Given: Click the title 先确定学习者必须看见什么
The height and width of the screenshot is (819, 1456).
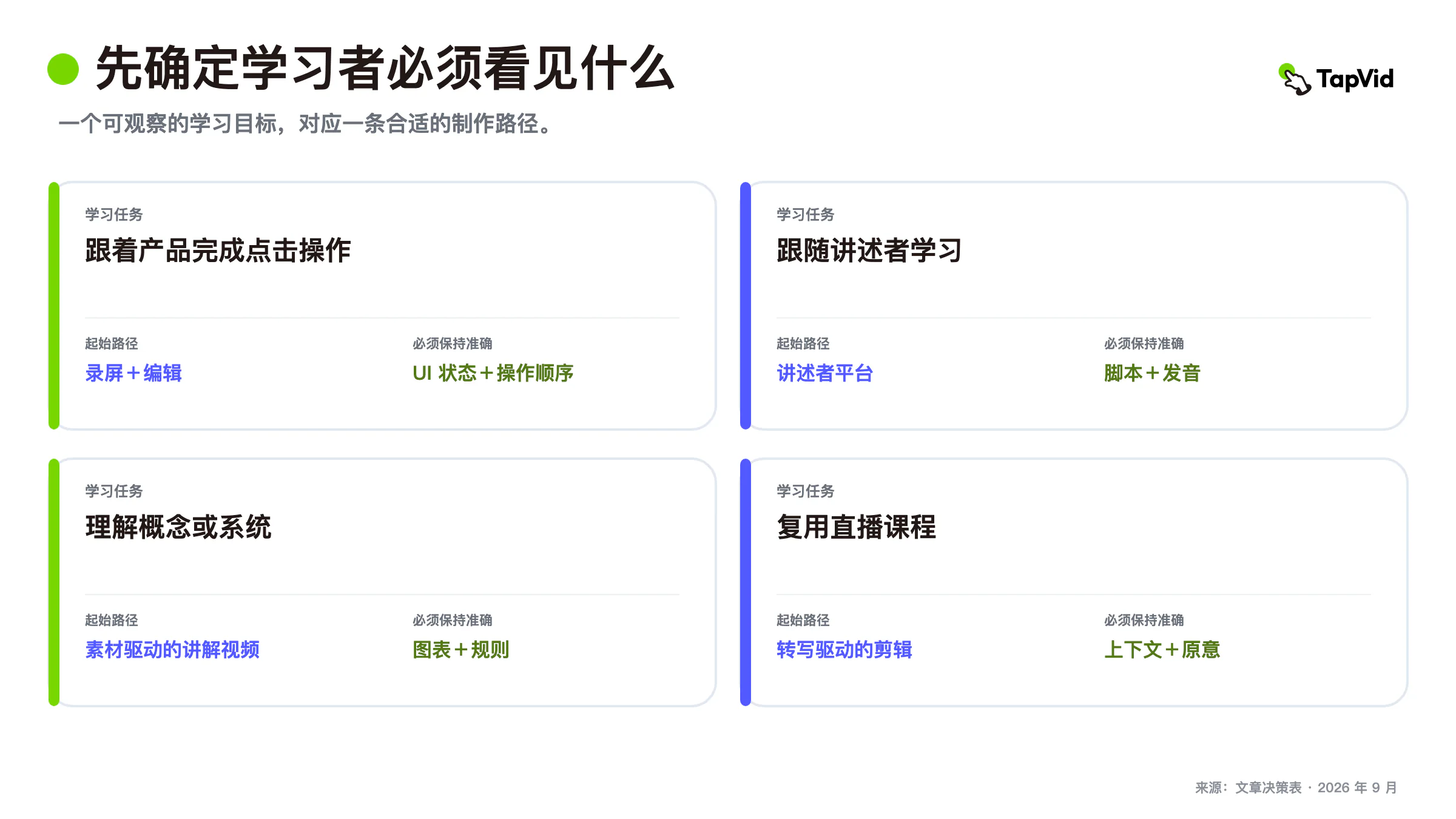Looking at the screenshot, I should click(x=385, y=69).
